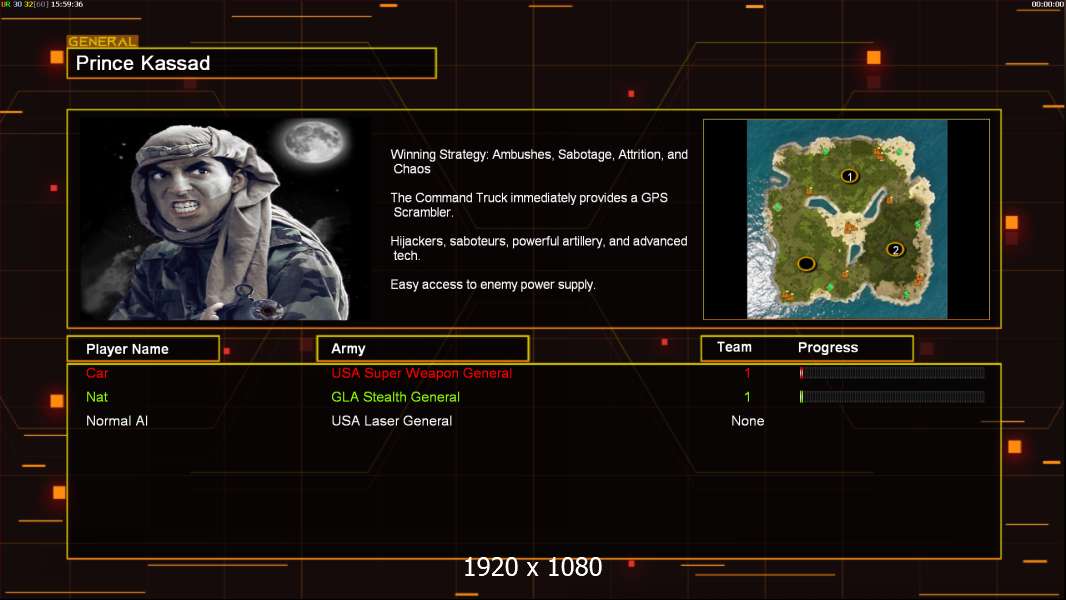Click USA Super Weapon General army text
Viewport: 1066px width, 600px height.
422,373
